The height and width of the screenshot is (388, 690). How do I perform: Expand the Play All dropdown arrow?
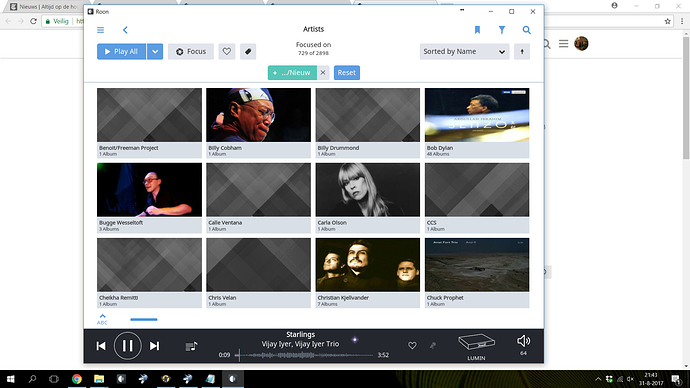(x=155, y=51)
